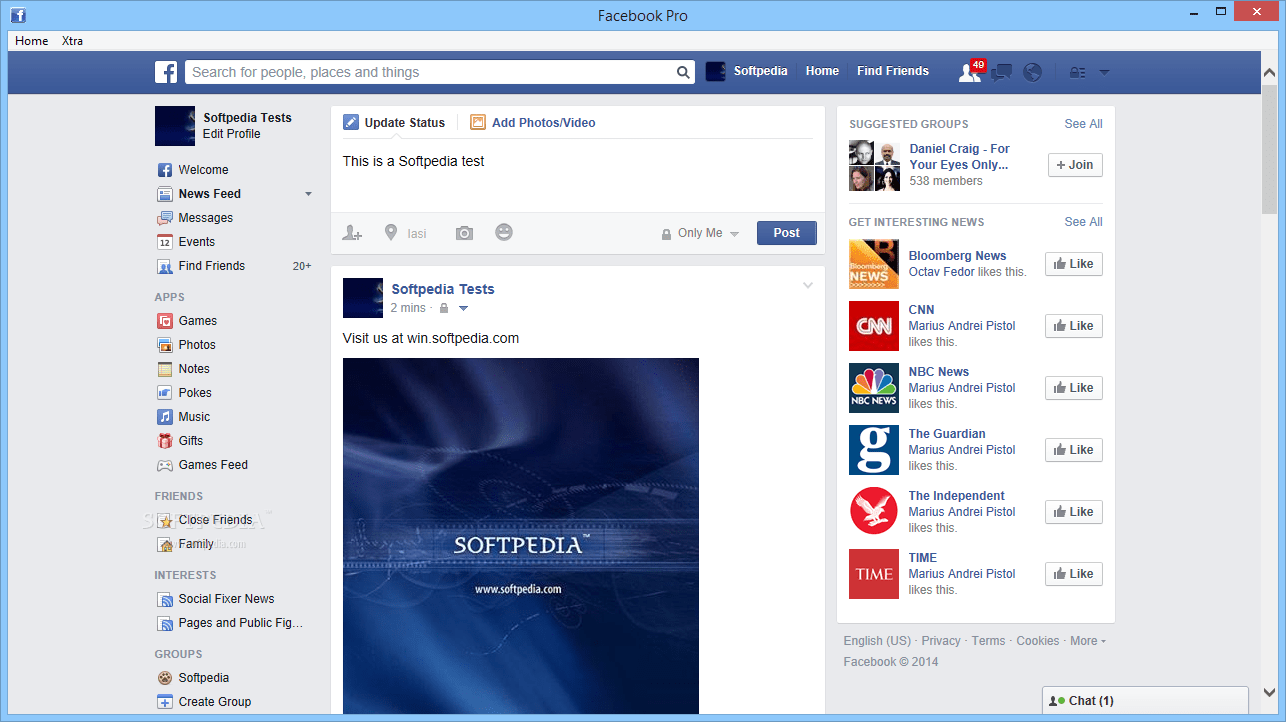
Task: View notifications via the globe icon
Action: pos(1032,72)
